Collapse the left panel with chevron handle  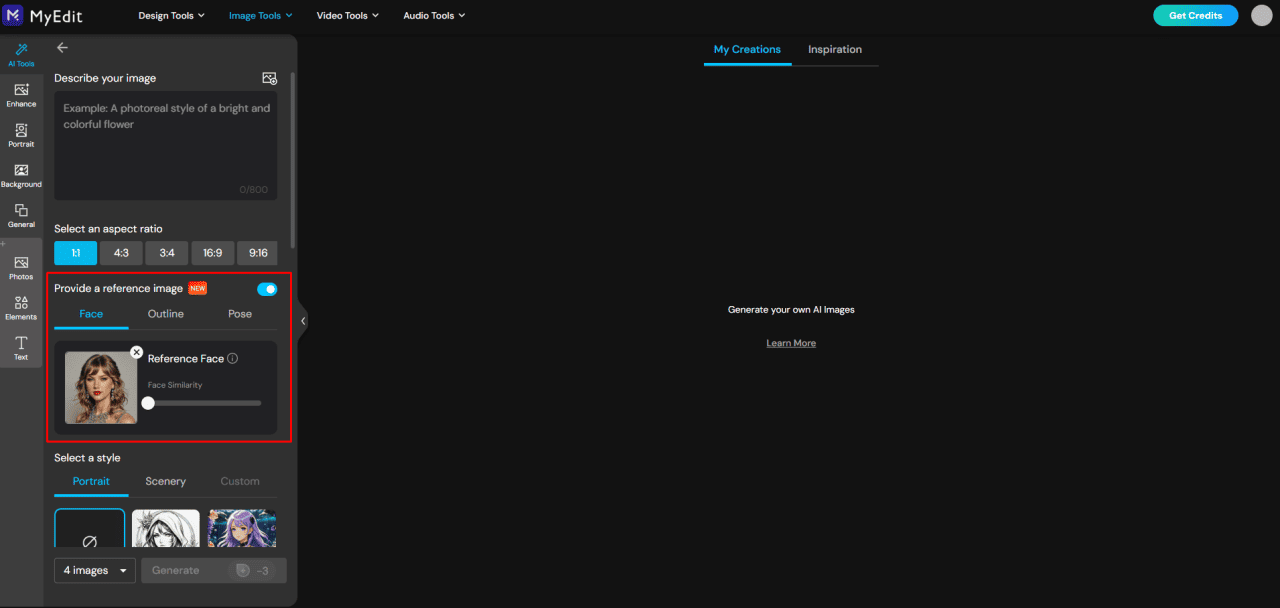click(x=303, y=321)
